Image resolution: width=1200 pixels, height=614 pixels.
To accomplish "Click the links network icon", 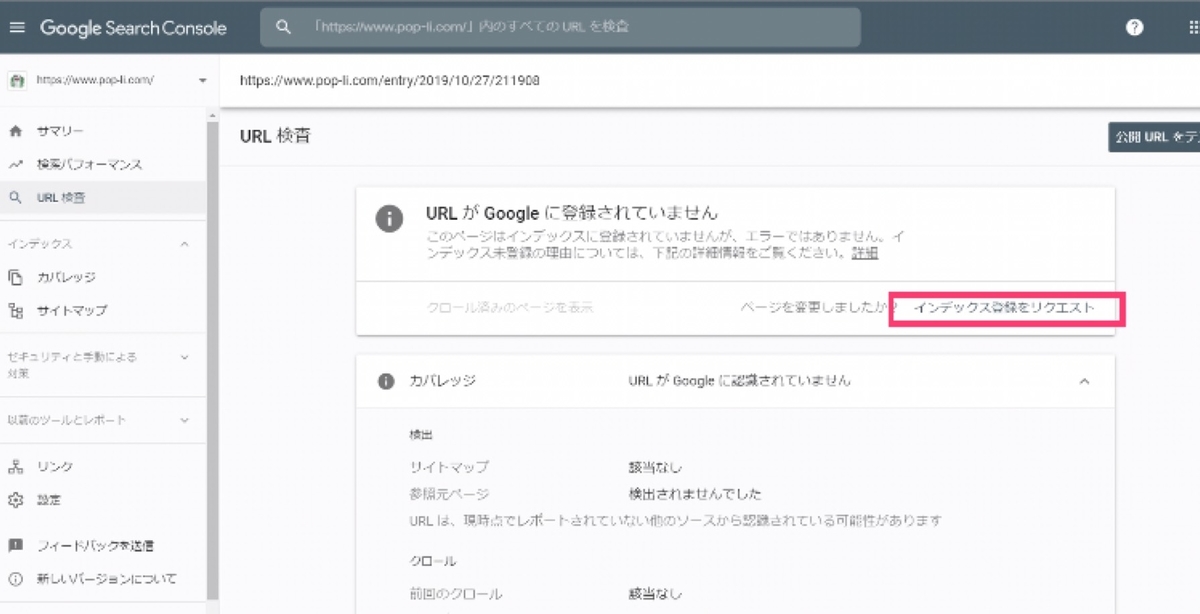I will (15, 466).
